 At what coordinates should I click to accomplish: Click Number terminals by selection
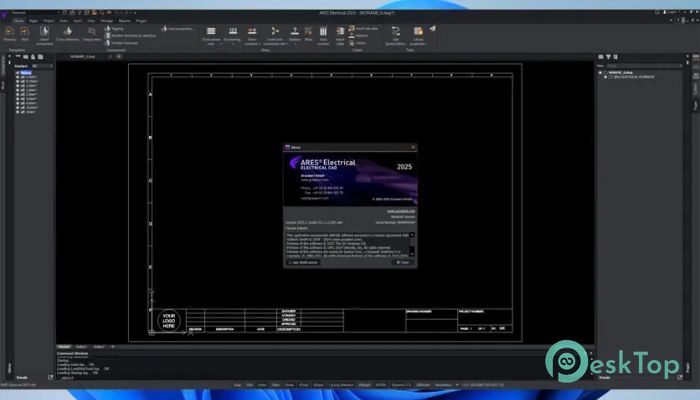point(130,35)
